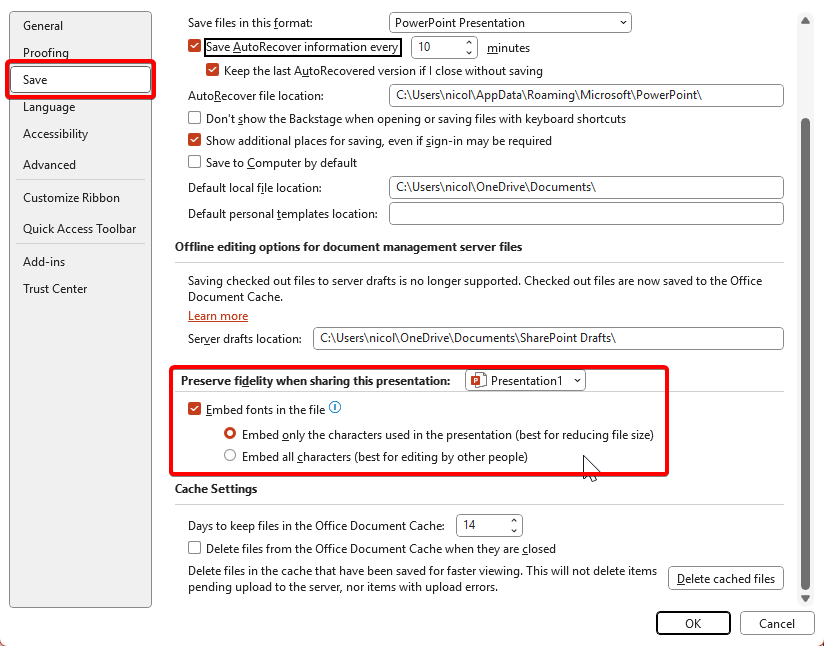This screenshot has height=646, width=824.
Task: Open the Accessibility options category
Action: (80, 134)
